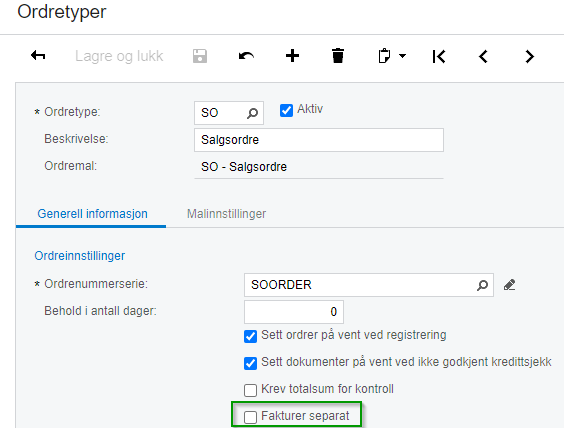Click the Ordrenummerserie: field label
The height and width of the screenshot is (428, 564).
coord(96,284)
